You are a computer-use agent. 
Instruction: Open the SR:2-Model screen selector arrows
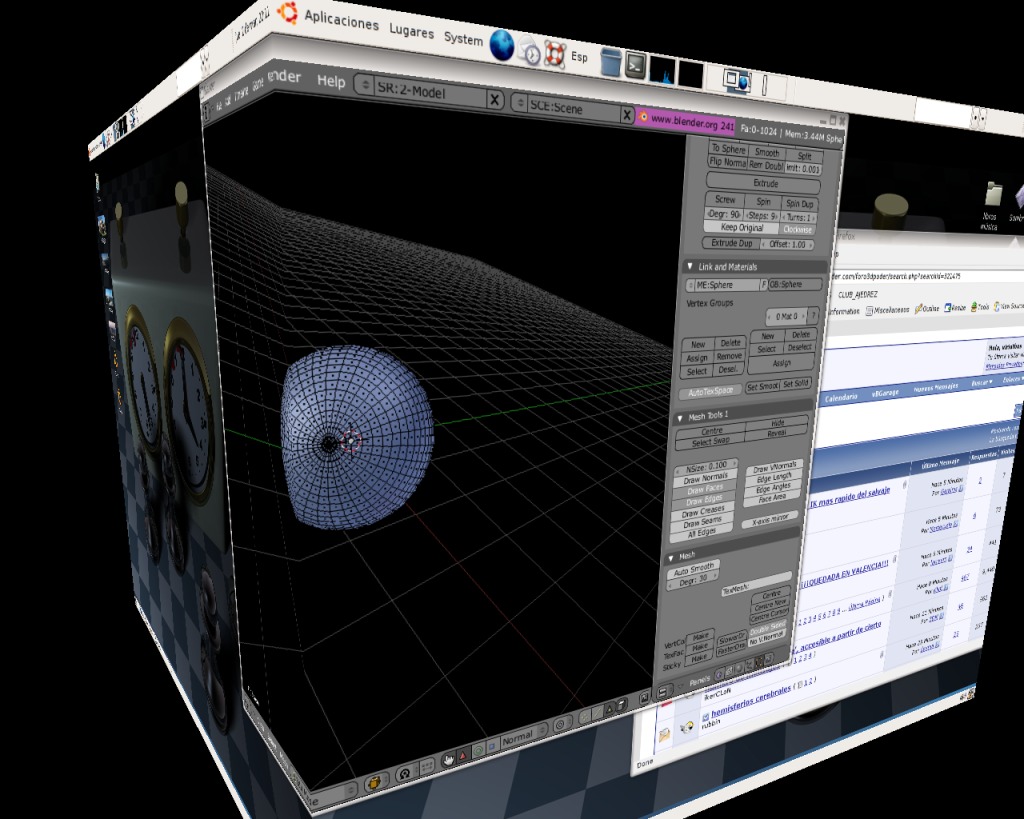tap(366, 84)
